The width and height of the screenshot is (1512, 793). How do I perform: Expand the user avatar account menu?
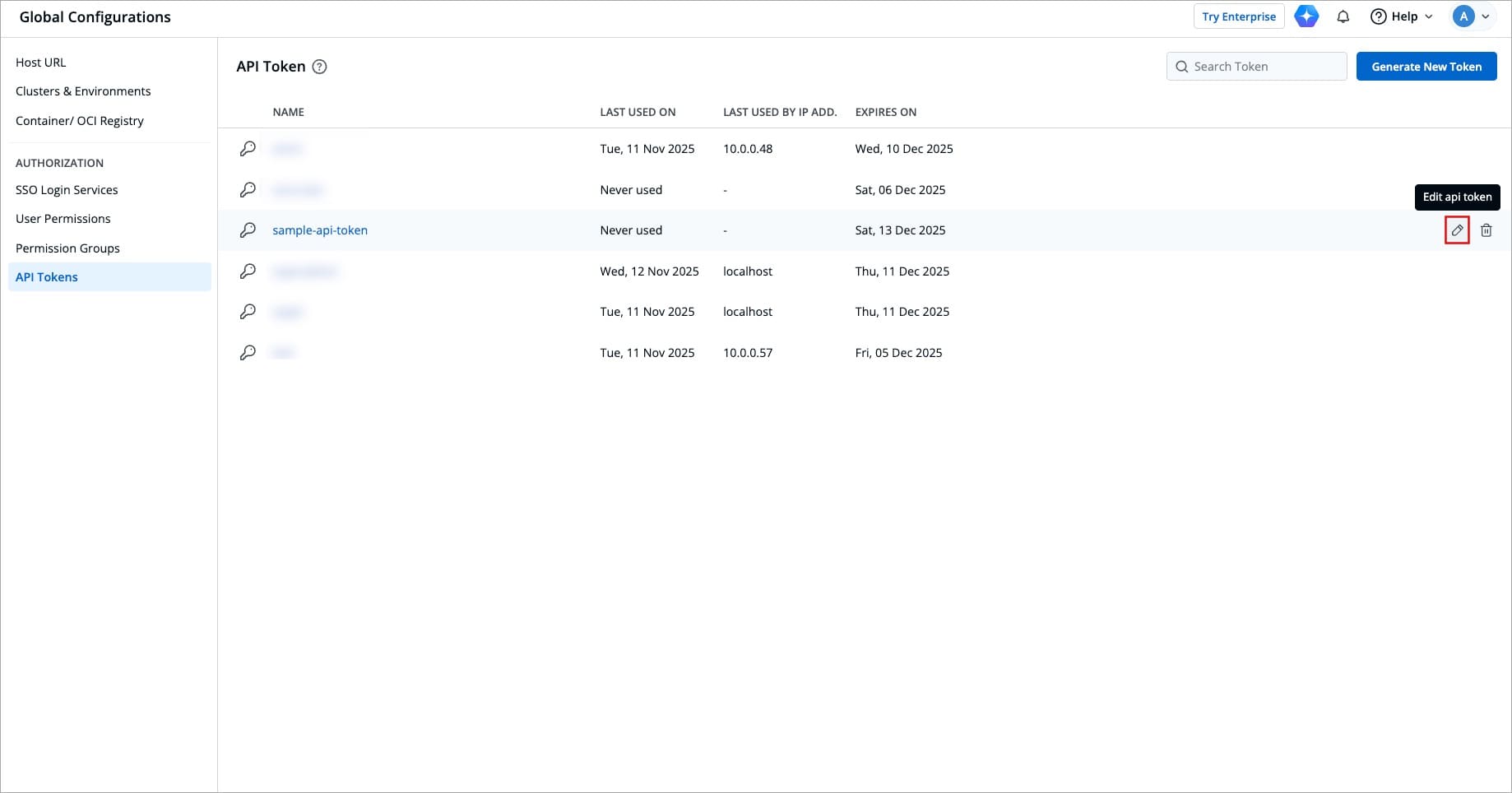point(1472,16)
